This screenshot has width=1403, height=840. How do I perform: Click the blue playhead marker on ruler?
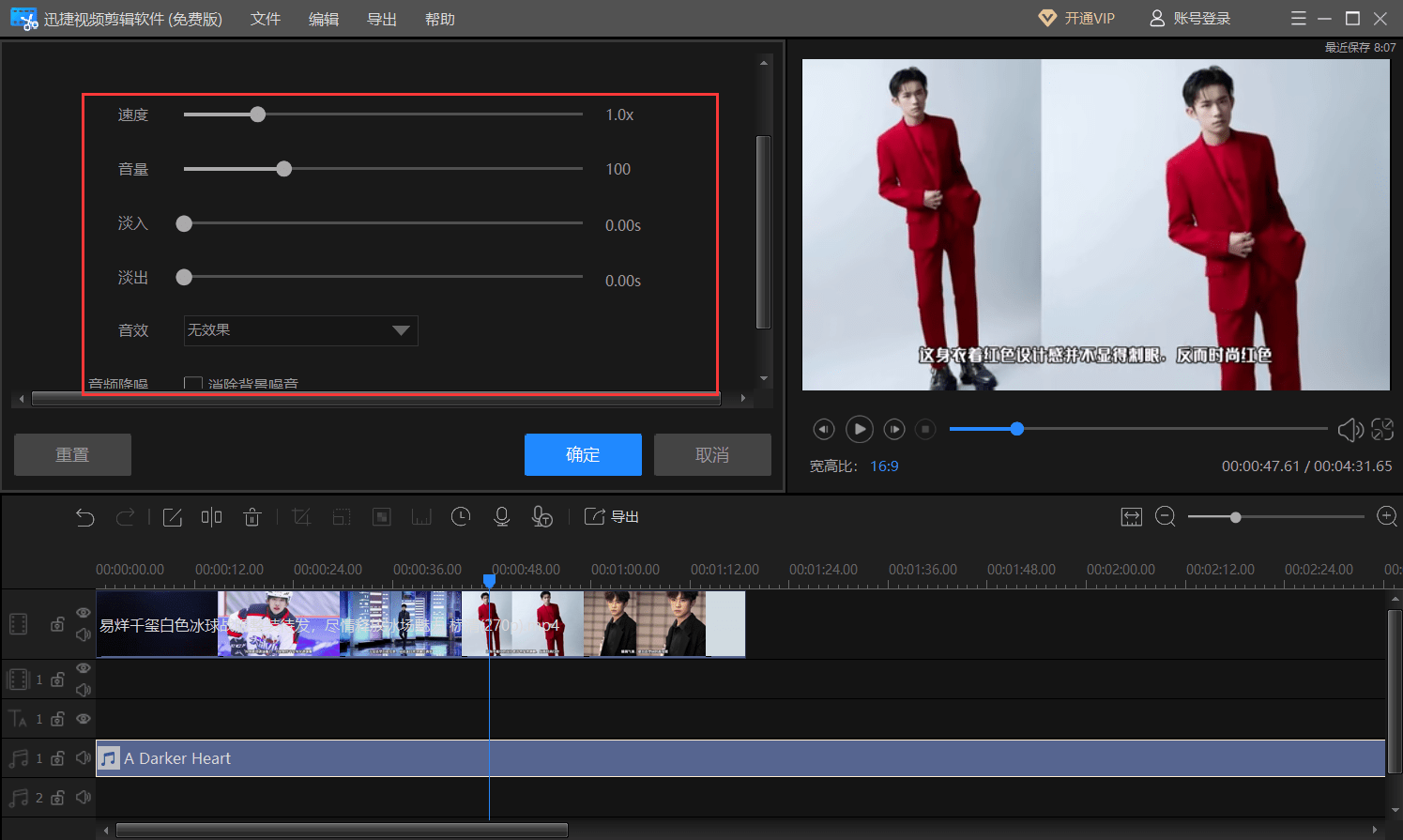coord(489,581)
